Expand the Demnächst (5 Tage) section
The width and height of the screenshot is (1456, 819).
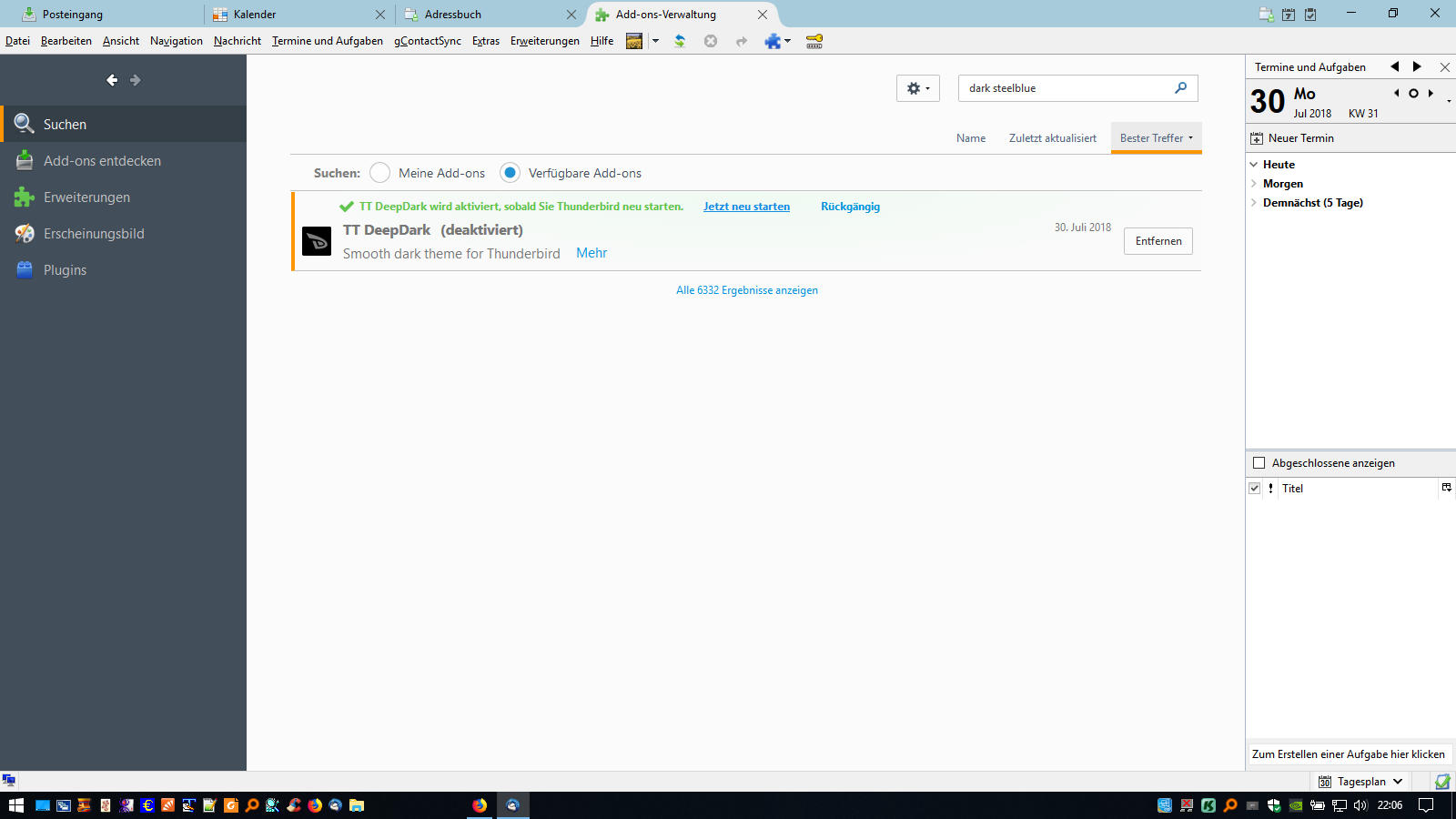click(x=1254, y=203)
